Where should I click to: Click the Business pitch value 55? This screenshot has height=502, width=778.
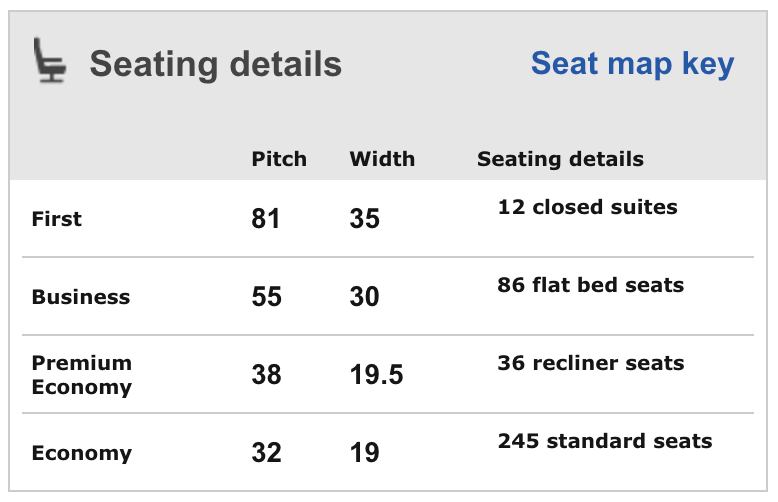tap(267, 296)
